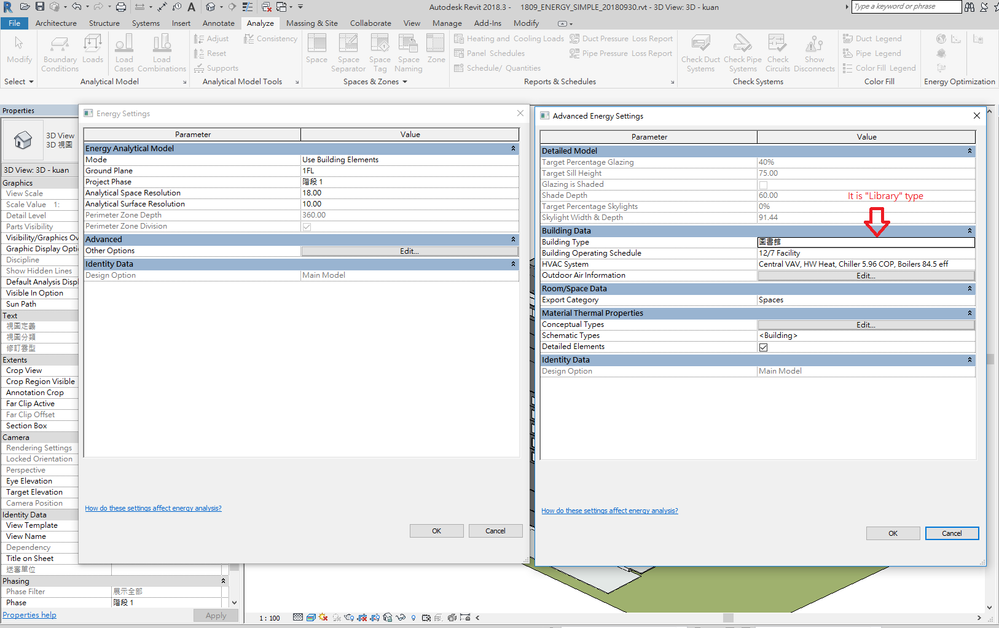Click the Consistency checks tool
The height and width of the screenshot is (628, 999).
[271, 39]
